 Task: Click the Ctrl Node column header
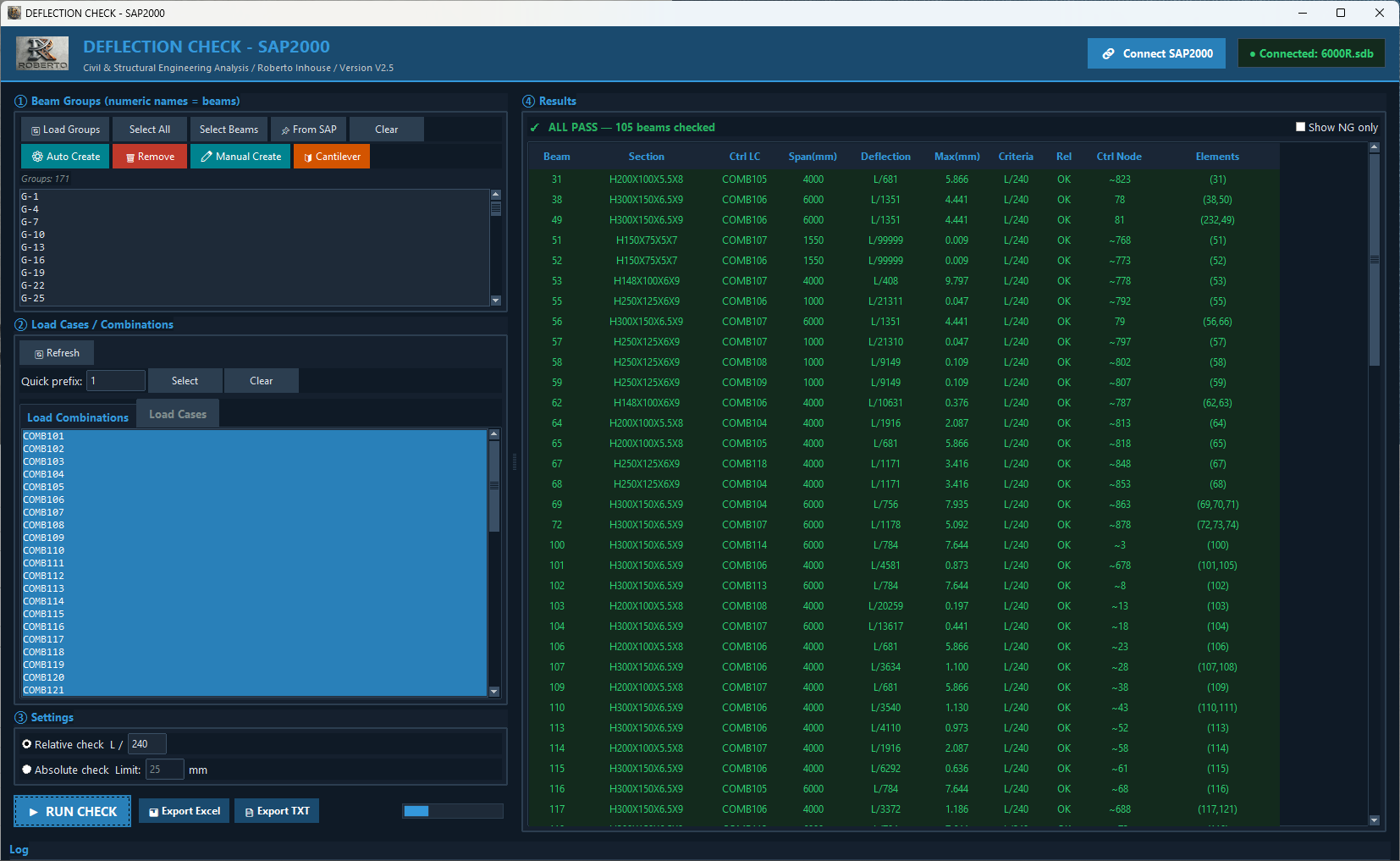[1119, 157]
